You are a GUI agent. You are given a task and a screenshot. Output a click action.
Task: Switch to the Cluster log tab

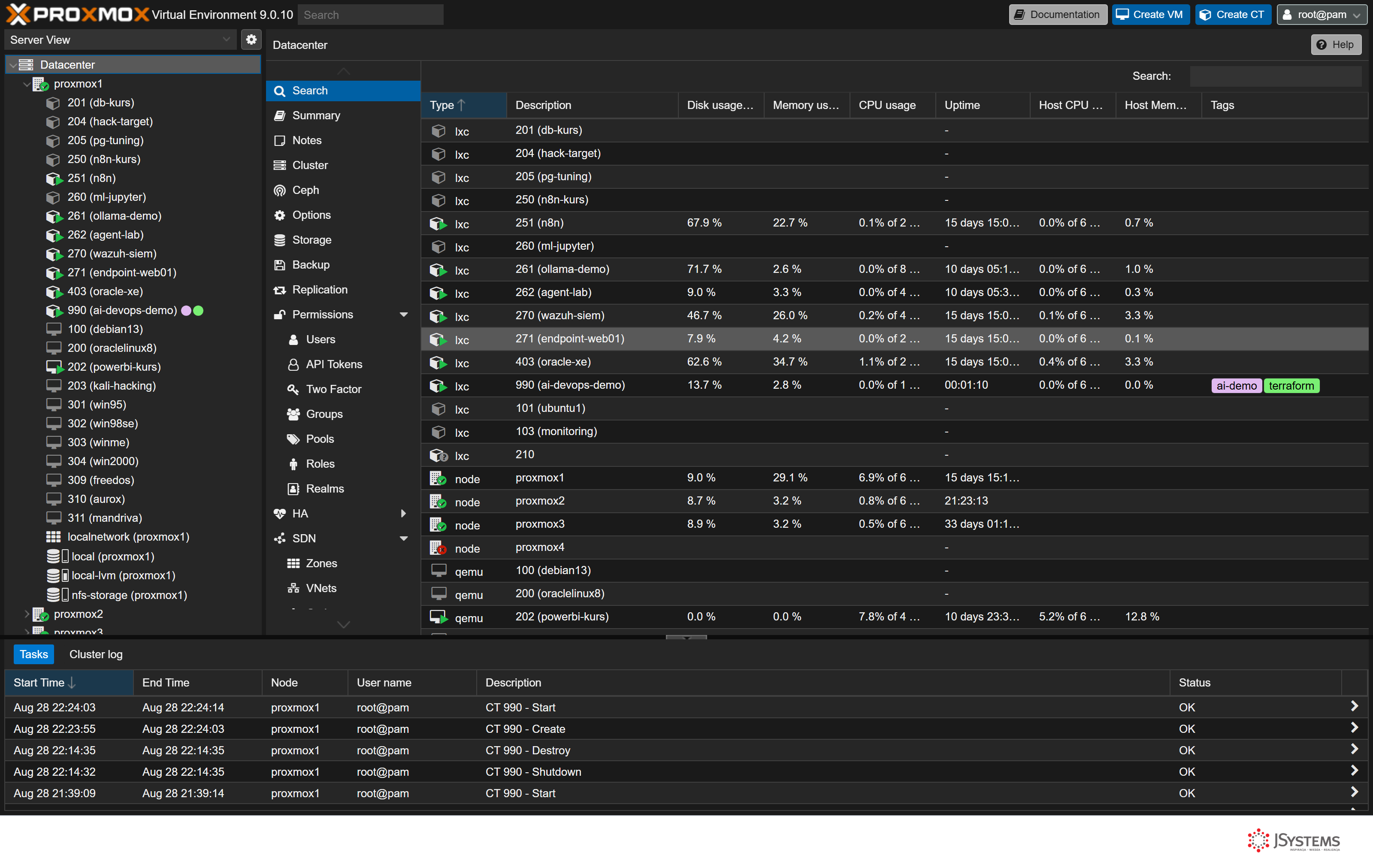[96, 654]
